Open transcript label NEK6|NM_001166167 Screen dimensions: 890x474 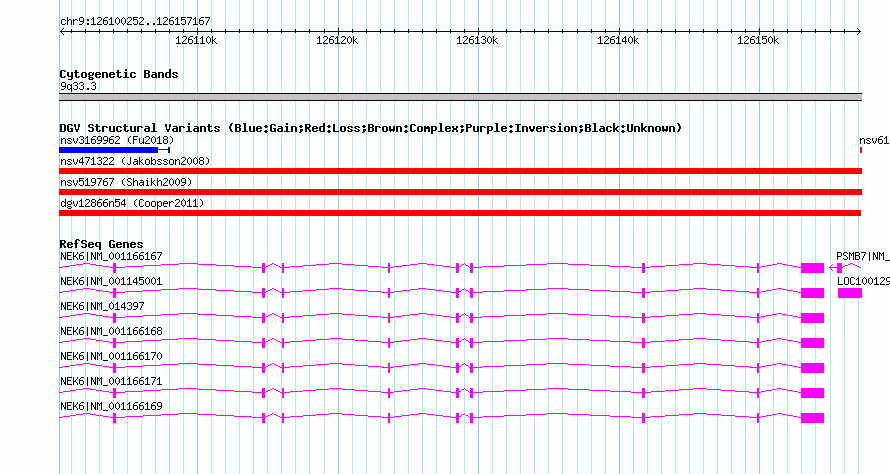tap(111, 257)
